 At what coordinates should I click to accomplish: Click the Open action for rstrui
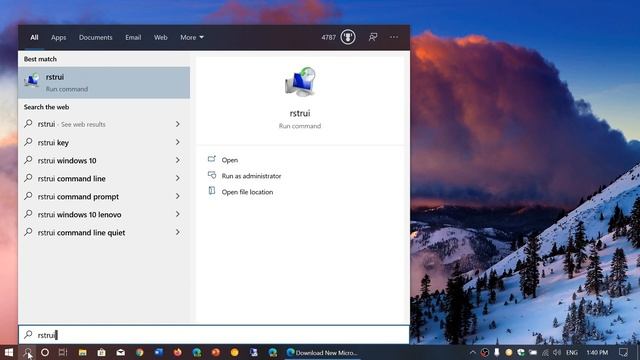point(229,160)
